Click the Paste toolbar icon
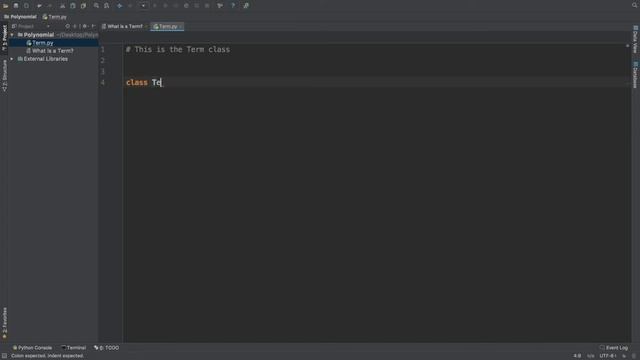This screenshot has height=360, width=640. pyautogui.click(x=83, y=6)
